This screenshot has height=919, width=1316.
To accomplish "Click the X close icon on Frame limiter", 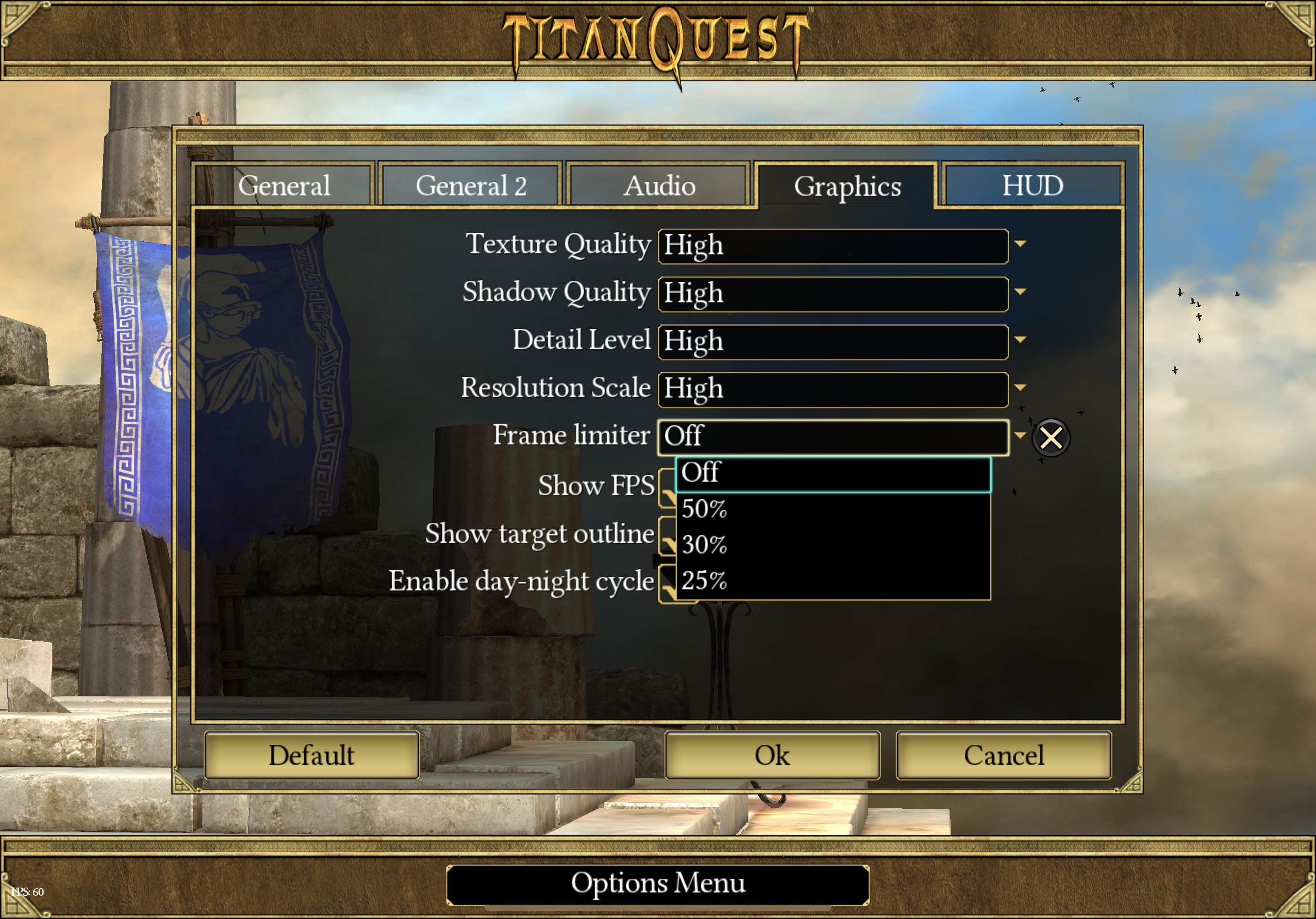I will 1050,436.
